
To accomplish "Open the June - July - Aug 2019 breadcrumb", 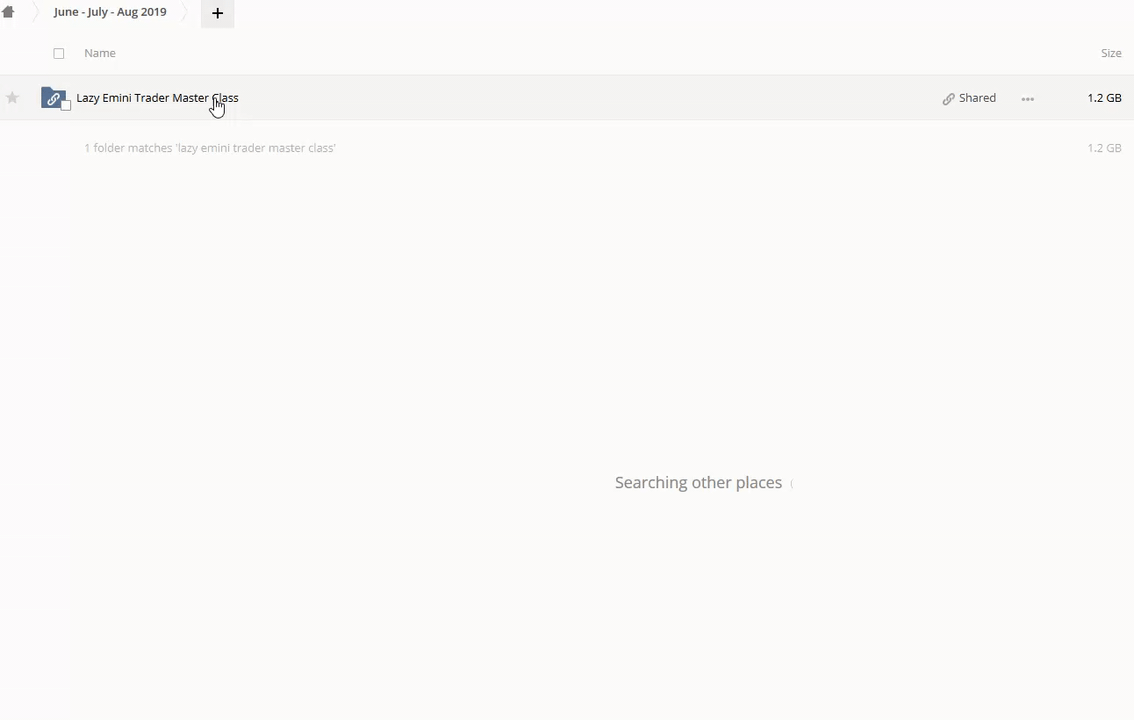I will pyautogui.click(x=110, y=12).
